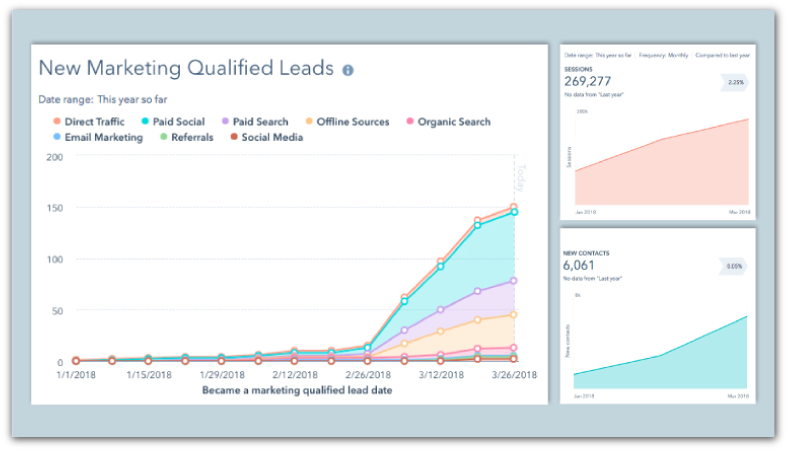Toggle the Organic Search legend series
Image resolution: width=788 pixels, height=451 pixels.
tap(448, 122)
